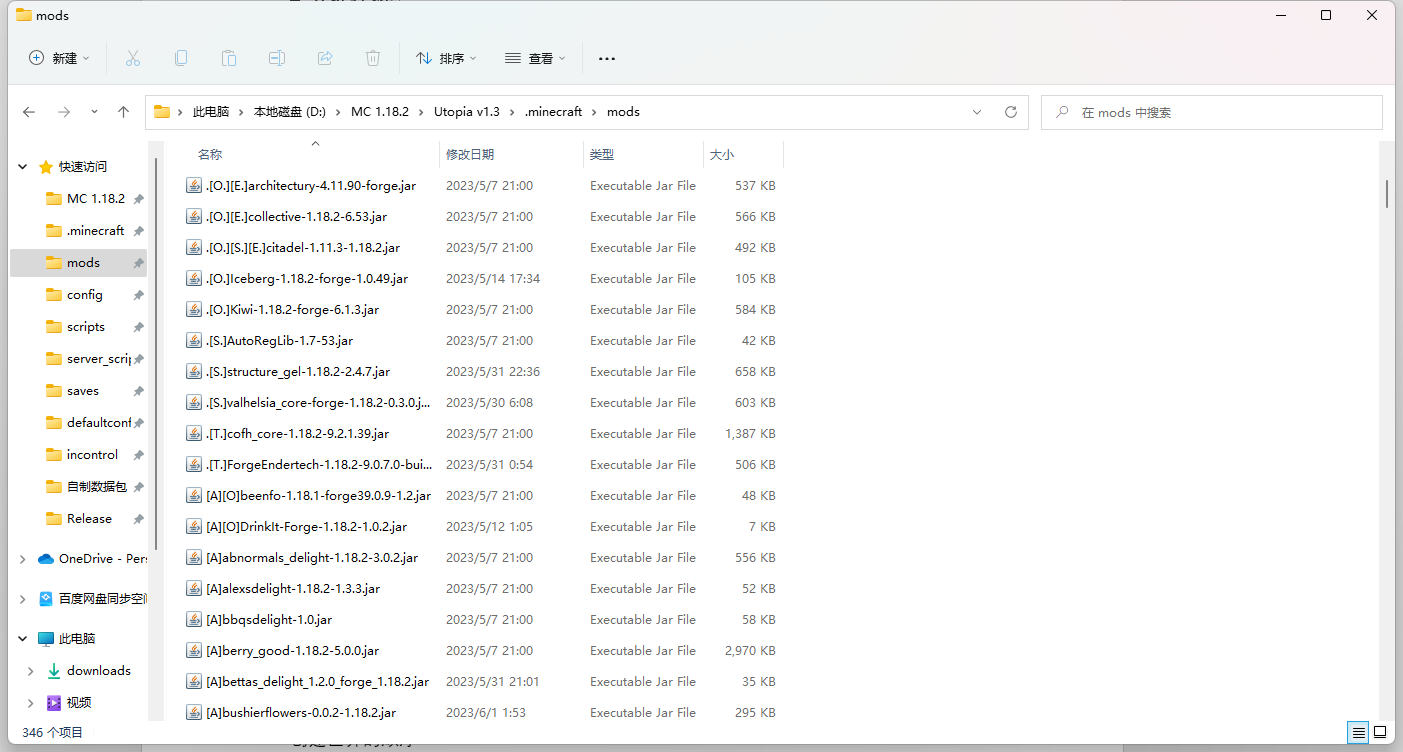Expand the OneDrive tree node
1403x752 pixels.
[22, 559]
